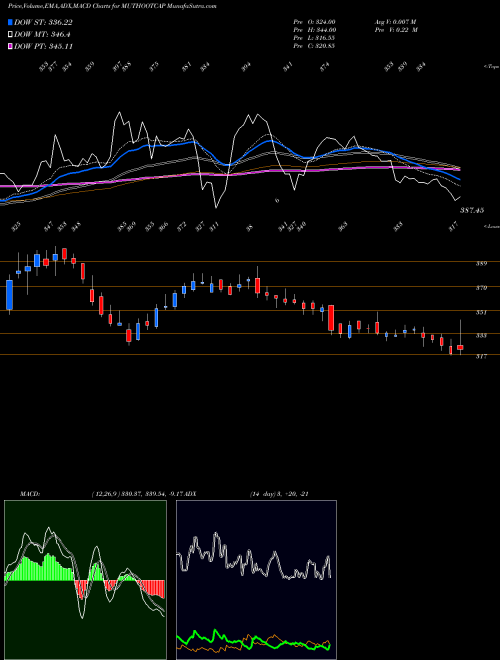Click the first large blue candlestick on the left
500x660 pixels.
(9, 295)
